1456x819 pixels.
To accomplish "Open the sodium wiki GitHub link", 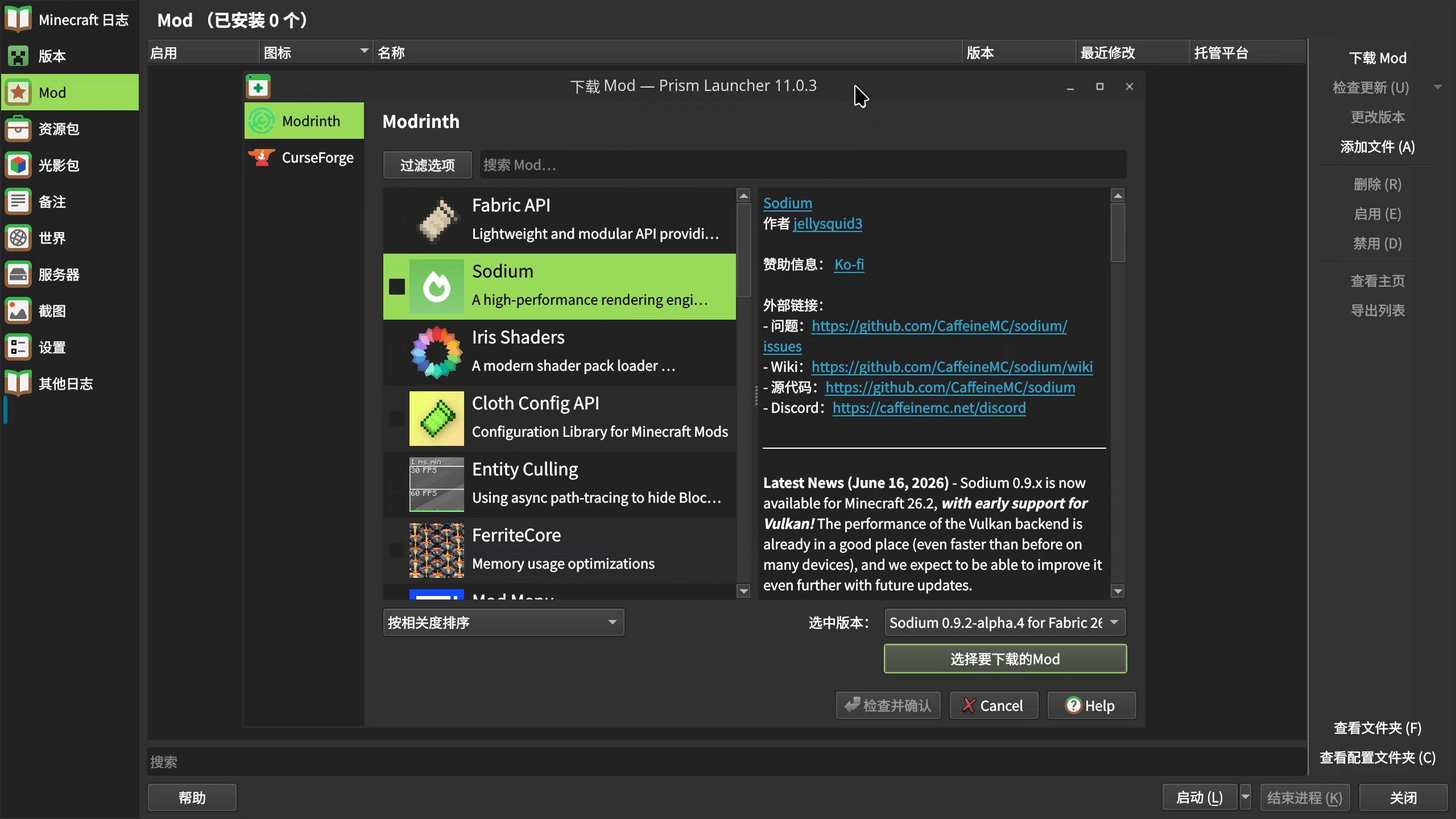I will tap(952, 367).
